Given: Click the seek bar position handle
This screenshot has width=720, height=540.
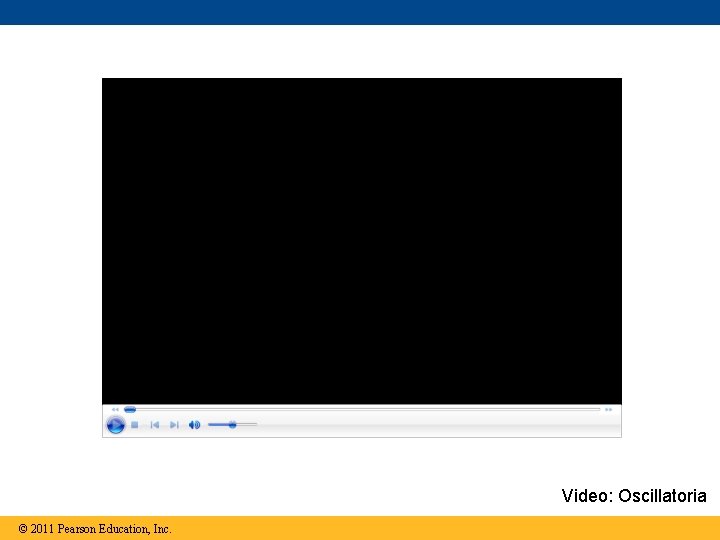Looking at the screenshot, I should 130,409.
